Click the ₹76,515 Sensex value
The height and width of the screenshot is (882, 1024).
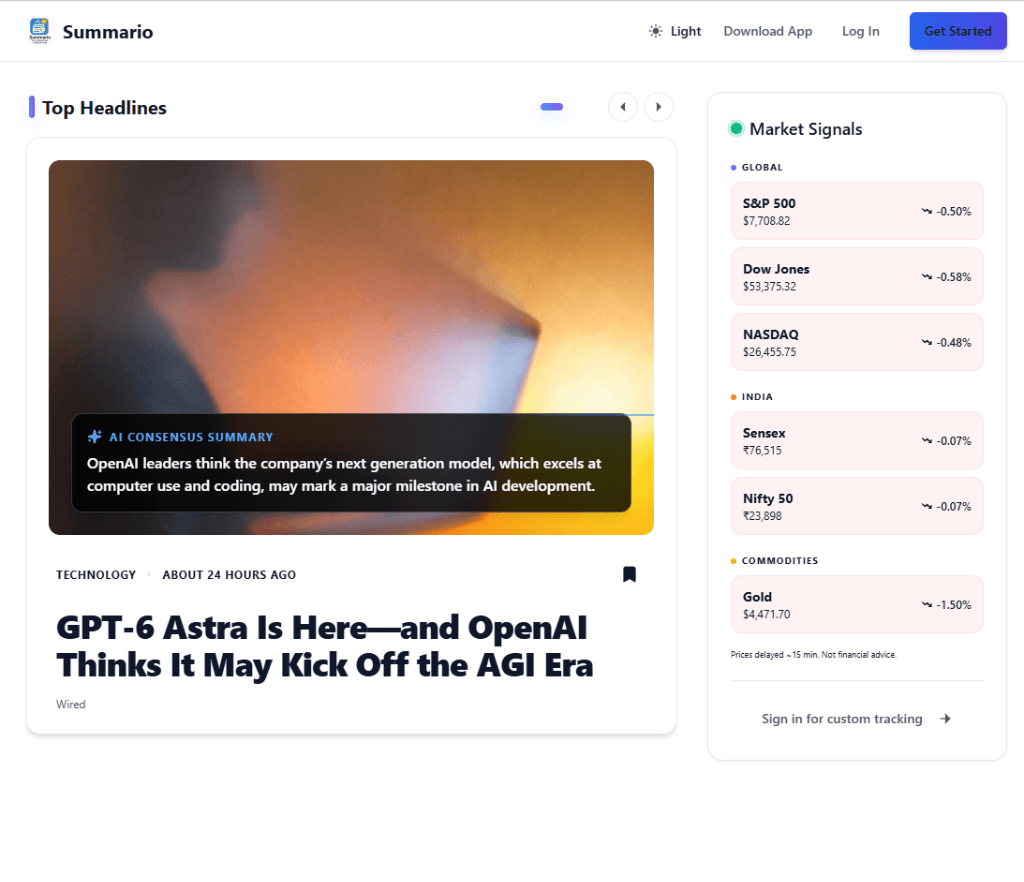tap(762, 450)
